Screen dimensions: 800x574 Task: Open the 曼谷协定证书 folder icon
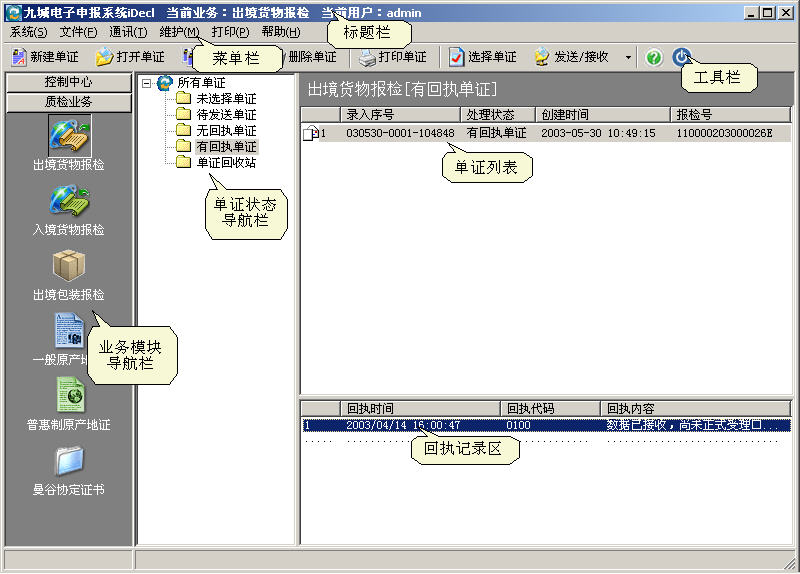pyautogui.click(x=68, y=461)
